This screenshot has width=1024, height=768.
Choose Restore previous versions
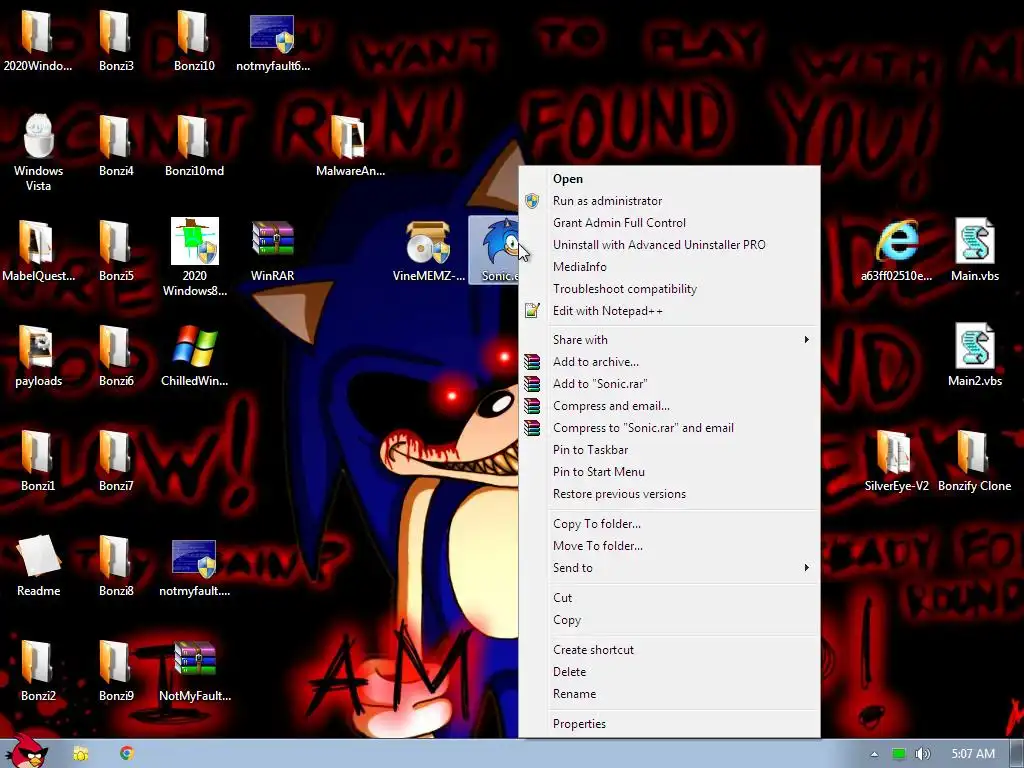(669, 494)
